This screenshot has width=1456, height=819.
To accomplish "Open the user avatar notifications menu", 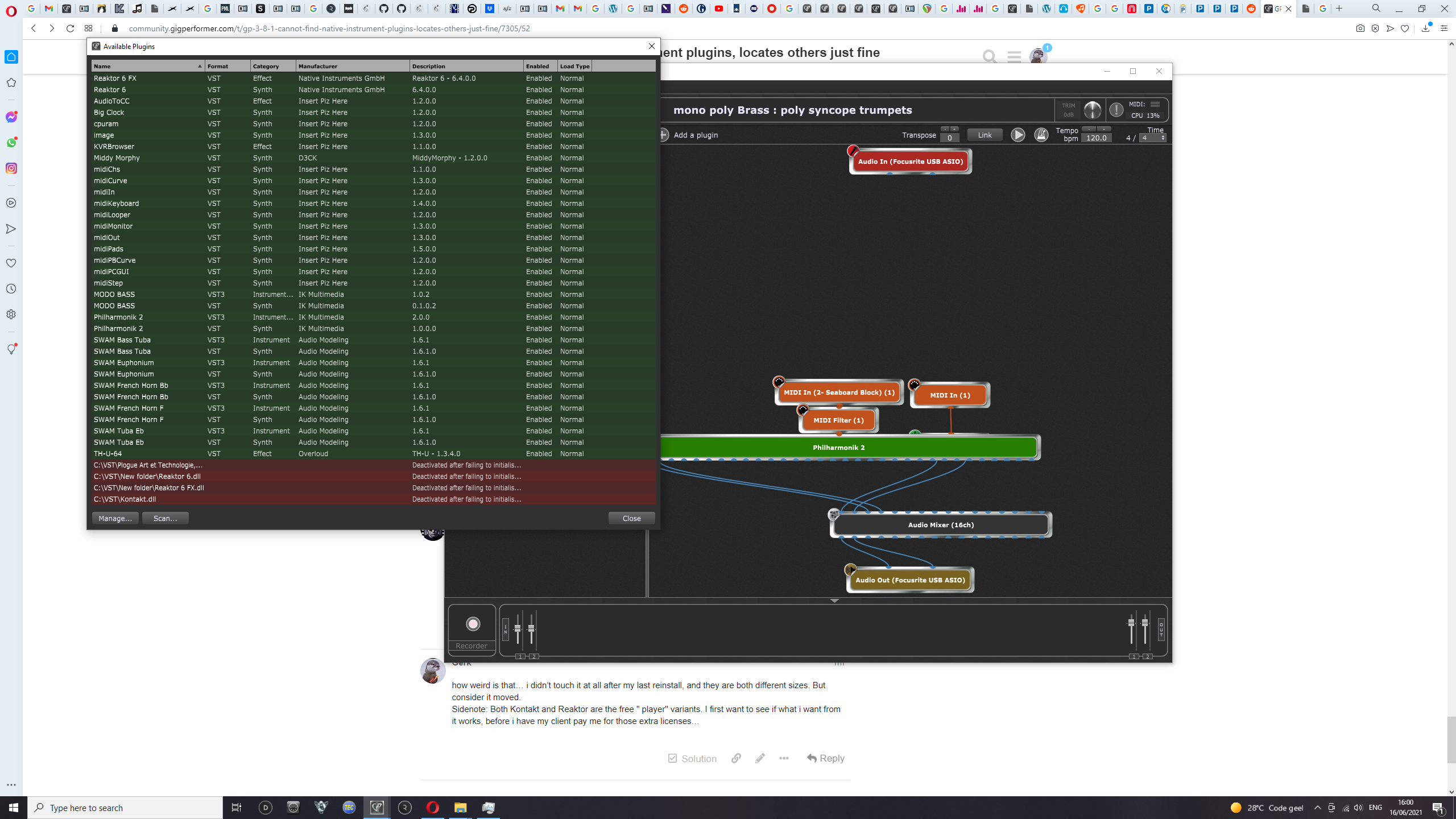I will pyautogui.click(x=1038, y=56).
